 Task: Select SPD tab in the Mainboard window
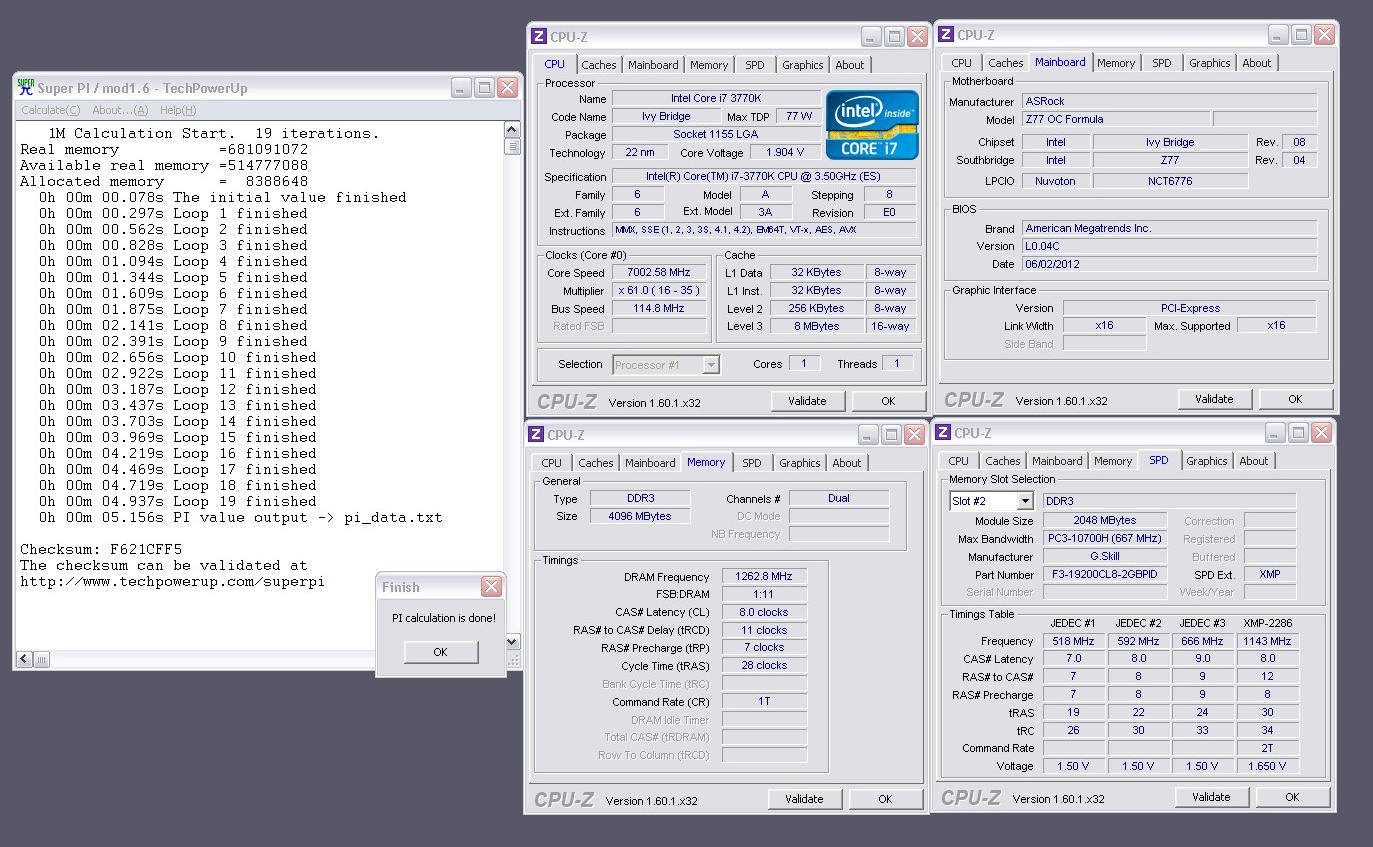(x=1162, y=63)
